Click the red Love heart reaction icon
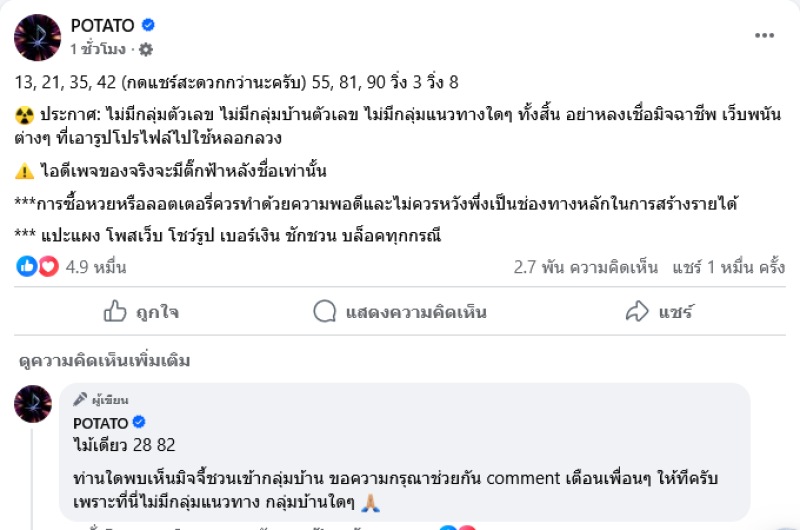The image size is (800, 530). tap(48, 267)
